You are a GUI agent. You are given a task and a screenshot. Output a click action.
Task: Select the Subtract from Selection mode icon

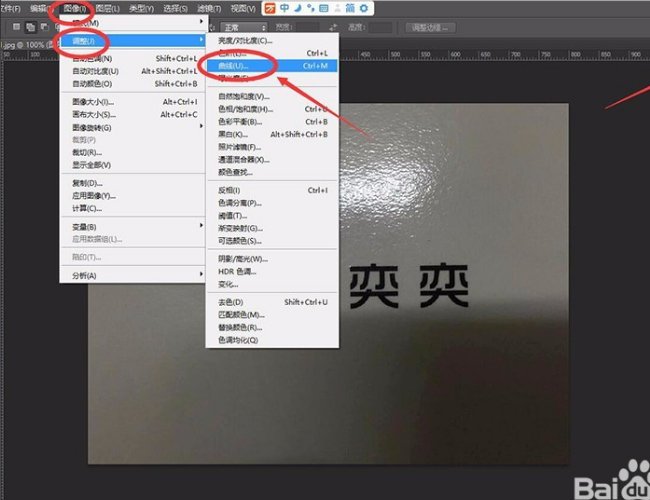pyautogui.click(x=44, y=27)
